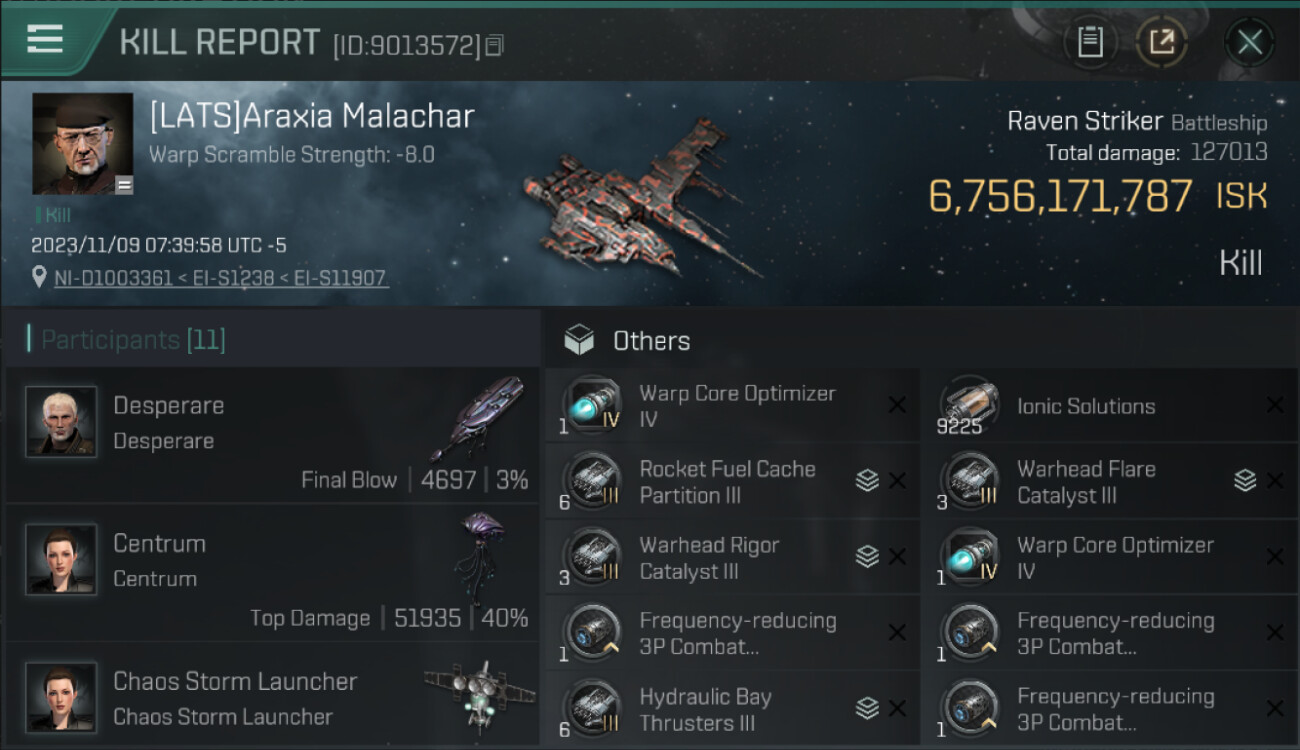
Task: Open the hamburger menu
Action: 45,39
